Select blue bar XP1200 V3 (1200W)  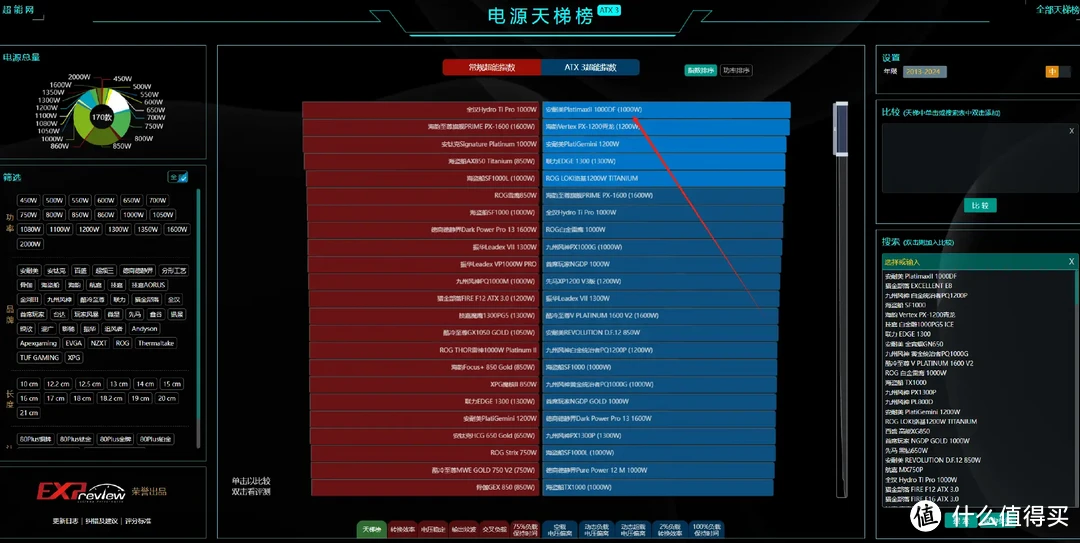[661, 281]
